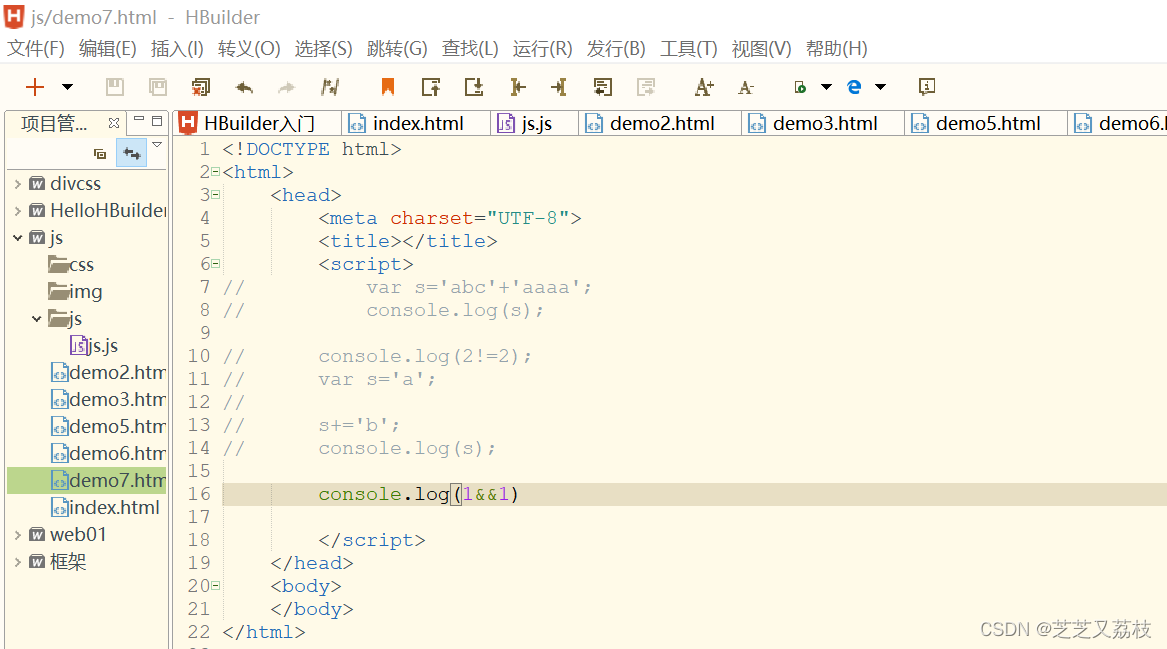
Task: Click the toggle comment toolbar icon
Action: [603, 87]
